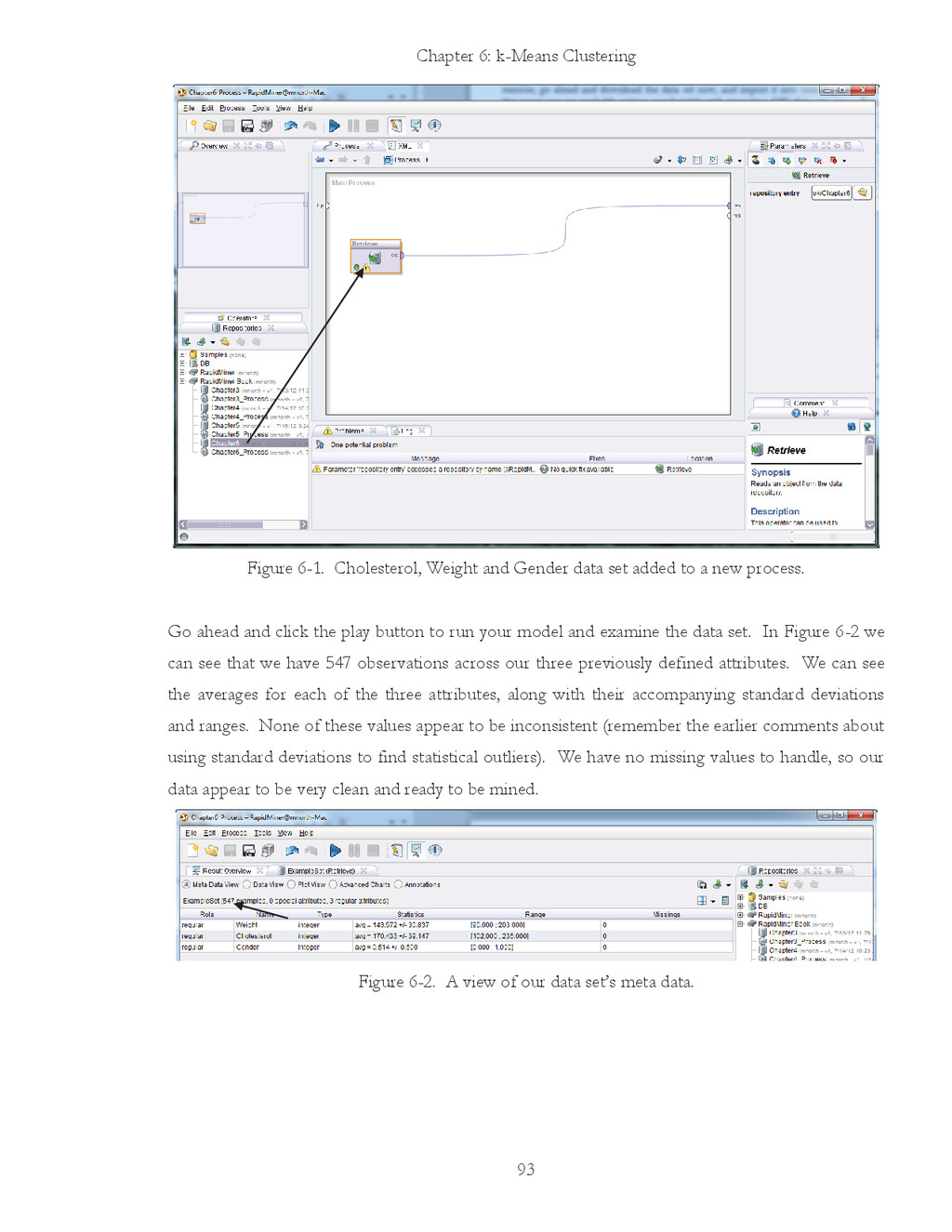Image resolution: width=952 pixels, height=1232 pixels.
Task: Select the Retrieve operator on canvas
Action: click(x=376, y=257)
